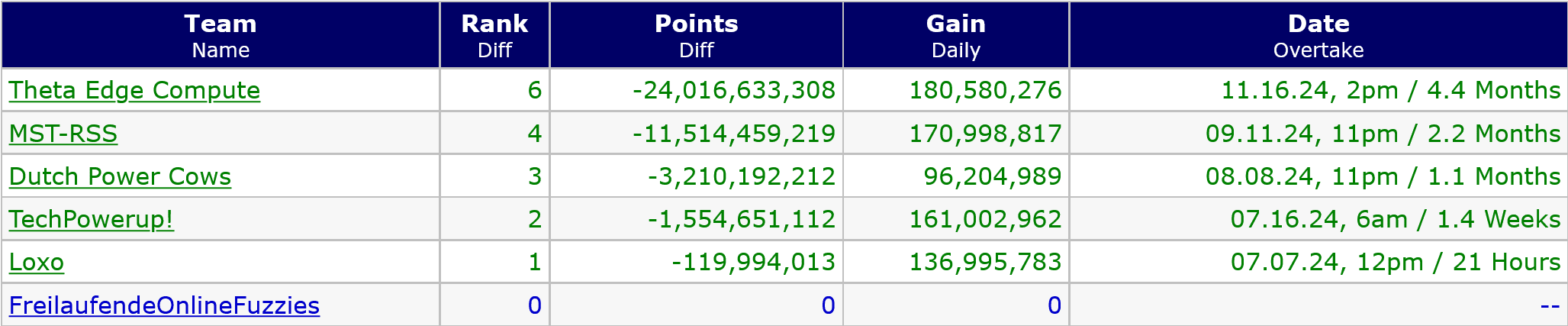Click the FreilaufendeOnlineFuzzies team link
1568x326 pixels.
(x=164, y=305)
